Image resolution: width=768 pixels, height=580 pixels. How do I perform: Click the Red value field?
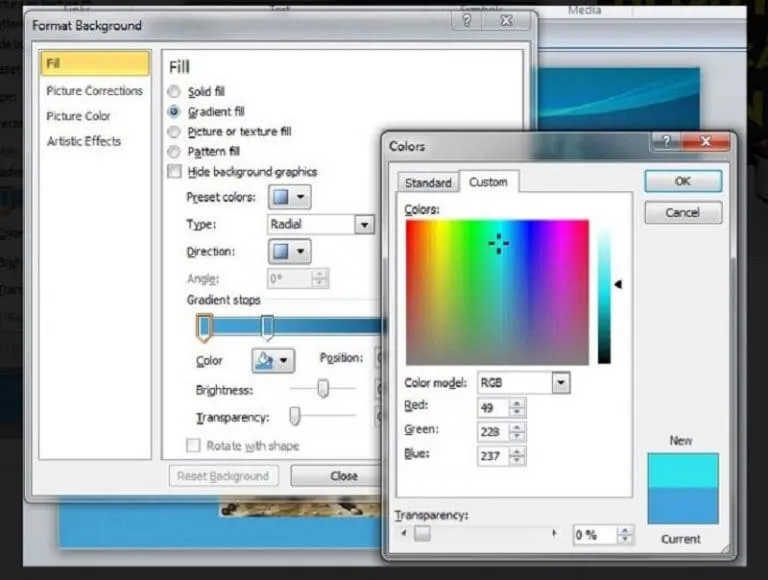(x=493, y=407)
